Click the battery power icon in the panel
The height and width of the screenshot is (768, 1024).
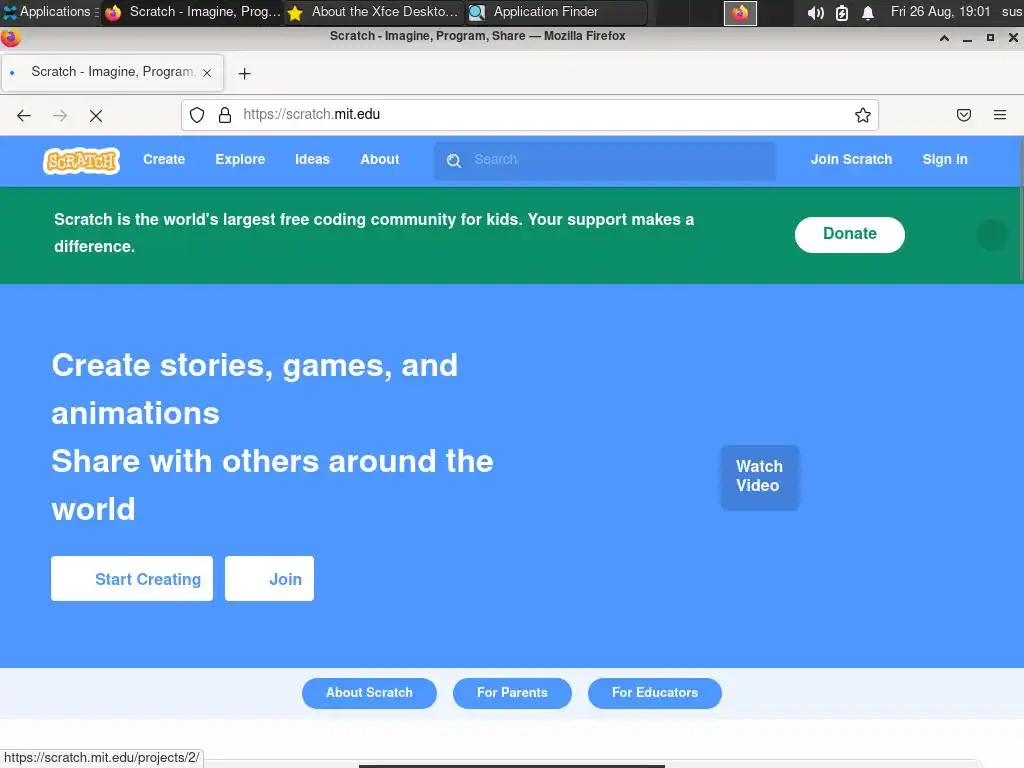click(x=842, y=12)
